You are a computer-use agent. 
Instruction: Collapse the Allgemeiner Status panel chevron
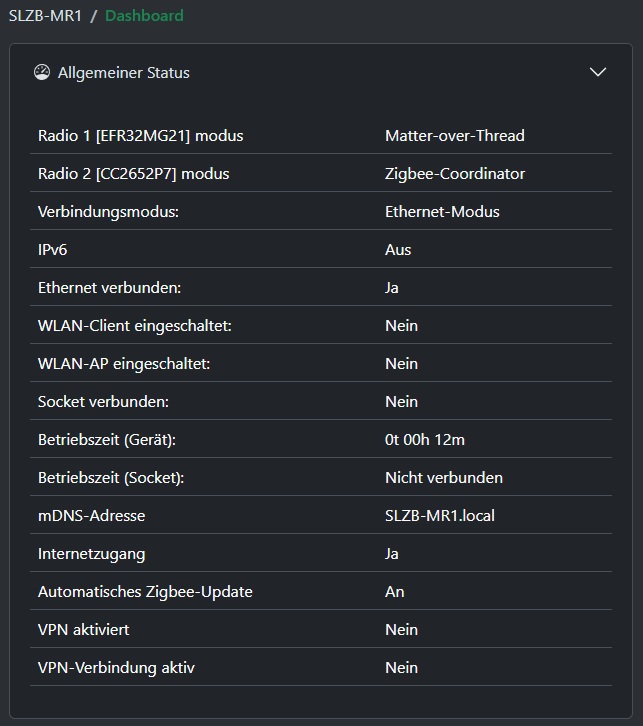pyautogui.click(x=598, y=72)
